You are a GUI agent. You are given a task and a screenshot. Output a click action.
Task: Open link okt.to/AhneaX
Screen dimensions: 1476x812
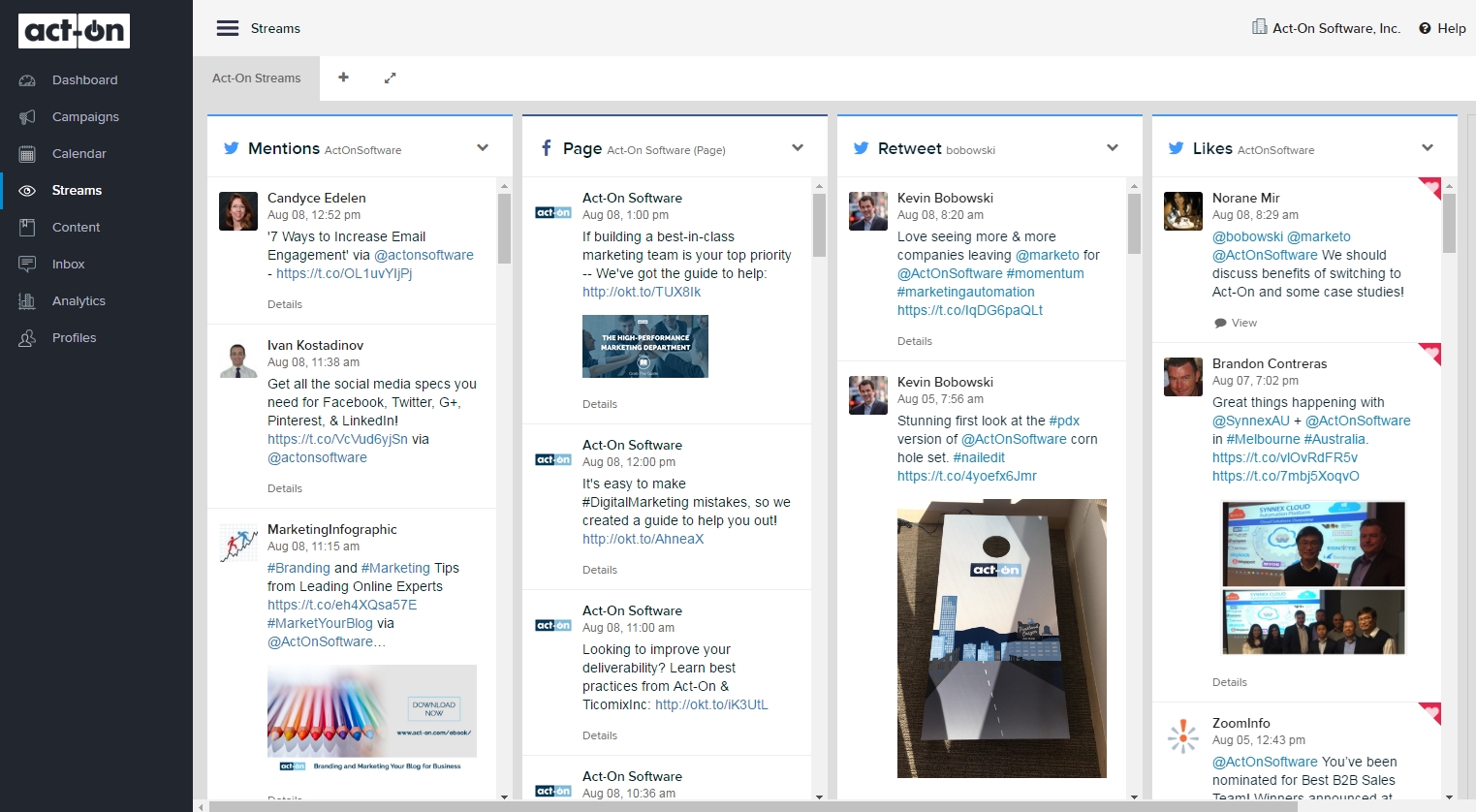tap(644, 539)
